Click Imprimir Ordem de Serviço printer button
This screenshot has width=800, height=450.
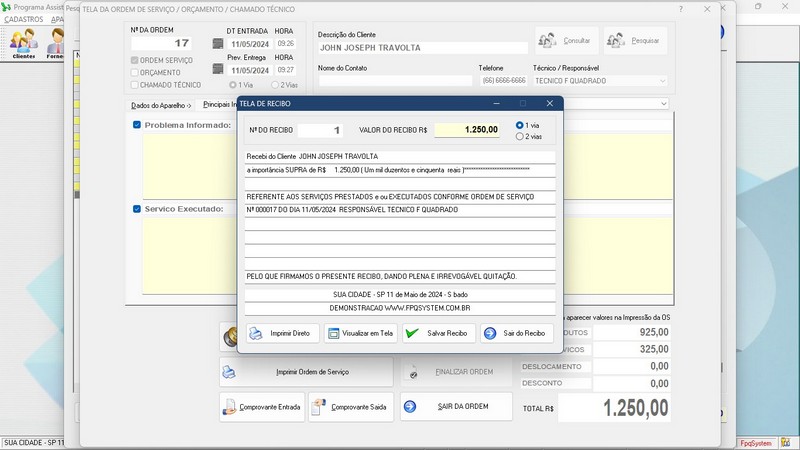[x=306, y=372]
